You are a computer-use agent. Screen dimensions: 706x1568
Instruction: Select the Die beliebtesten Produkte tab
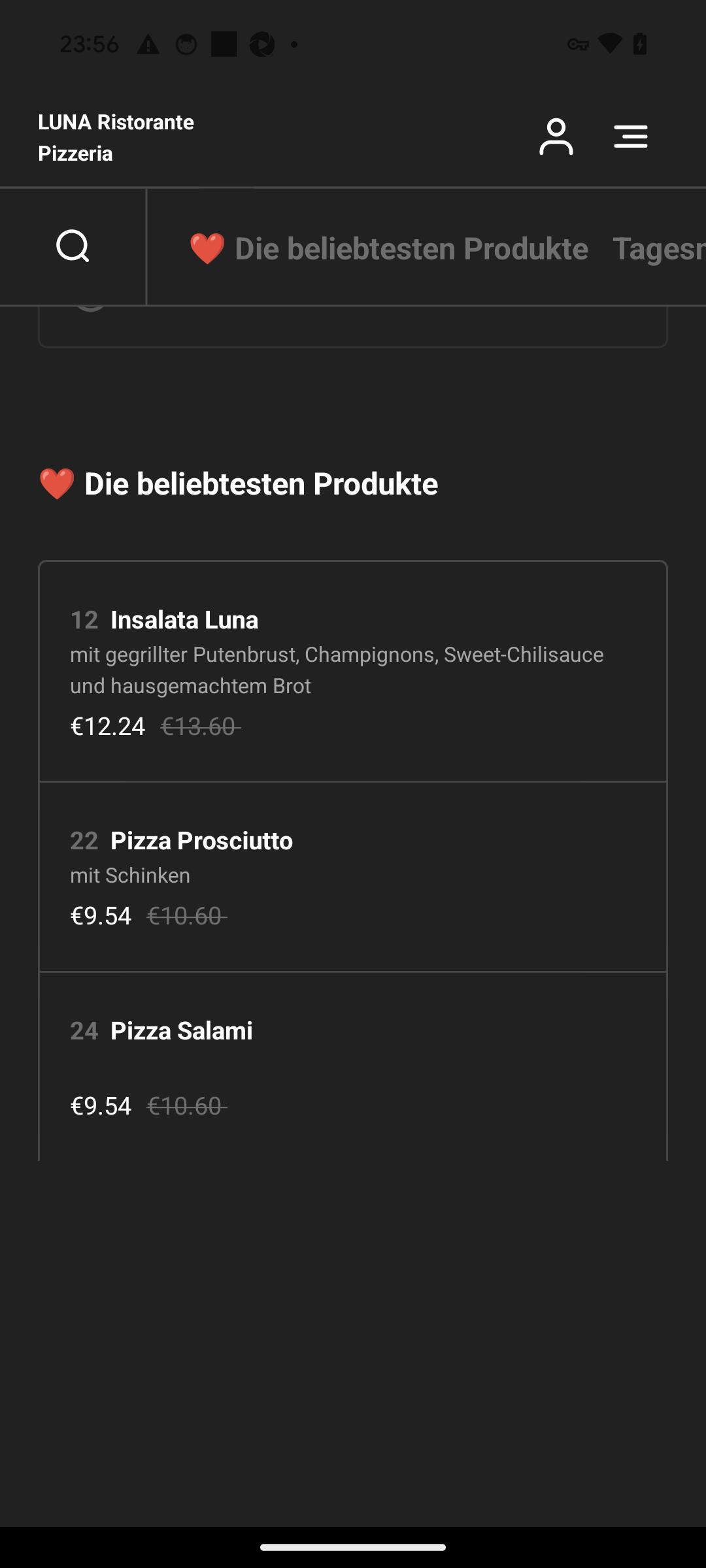click(389, 249)
